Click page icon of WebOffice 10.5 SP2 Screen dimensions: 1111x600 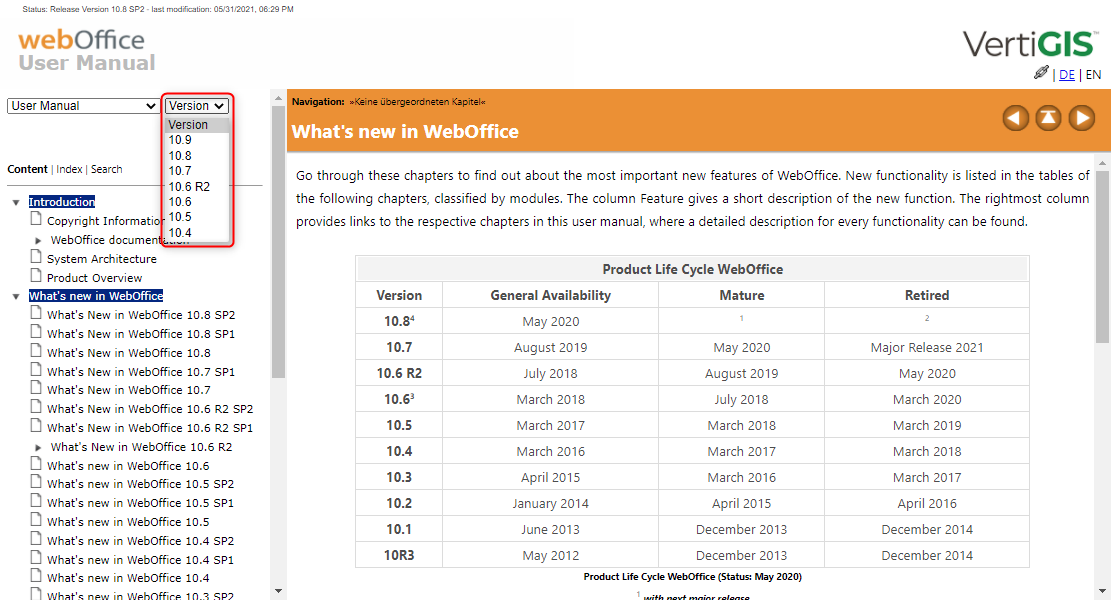pyautogui.click(x=36, y=482)
